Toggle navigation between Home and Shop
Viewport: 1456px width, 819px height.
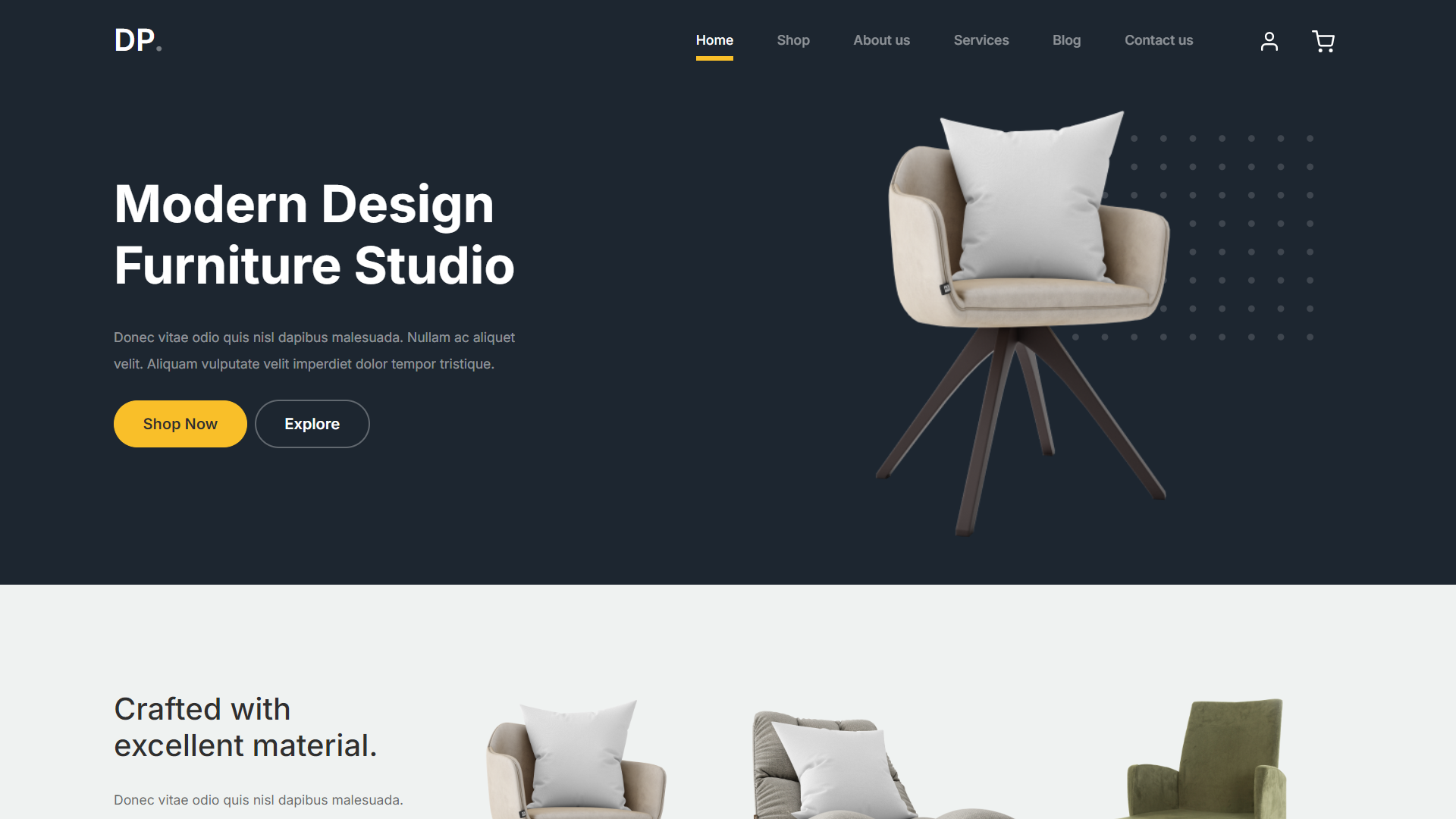(x=793, y=40)
